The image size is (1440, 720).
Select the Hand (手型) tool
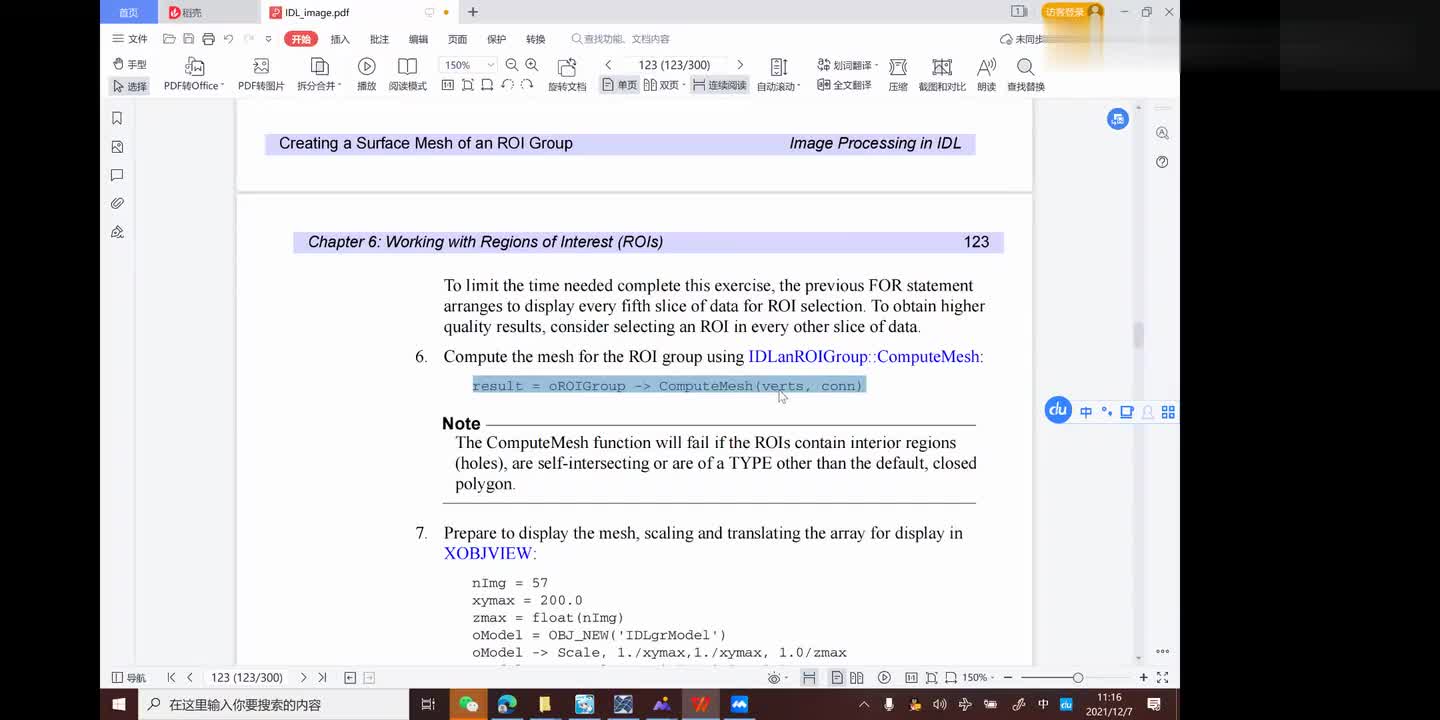(129, 65)
